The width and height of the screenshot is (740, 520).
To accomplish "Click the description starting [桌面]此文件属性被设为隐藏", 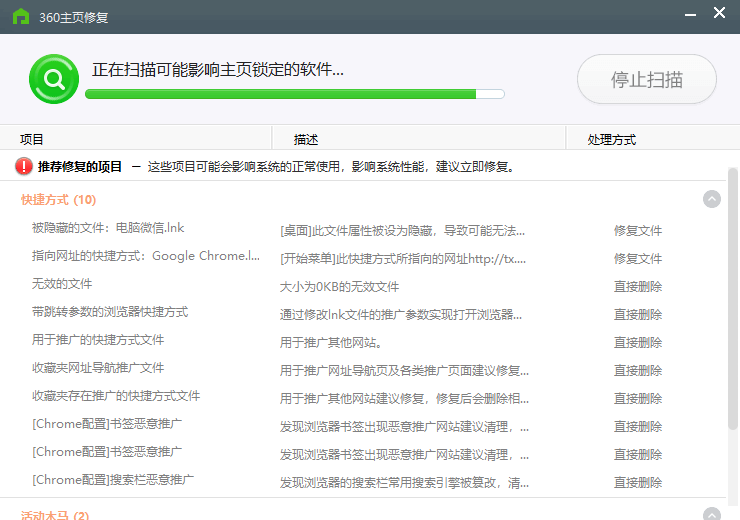I will (403, 231).
